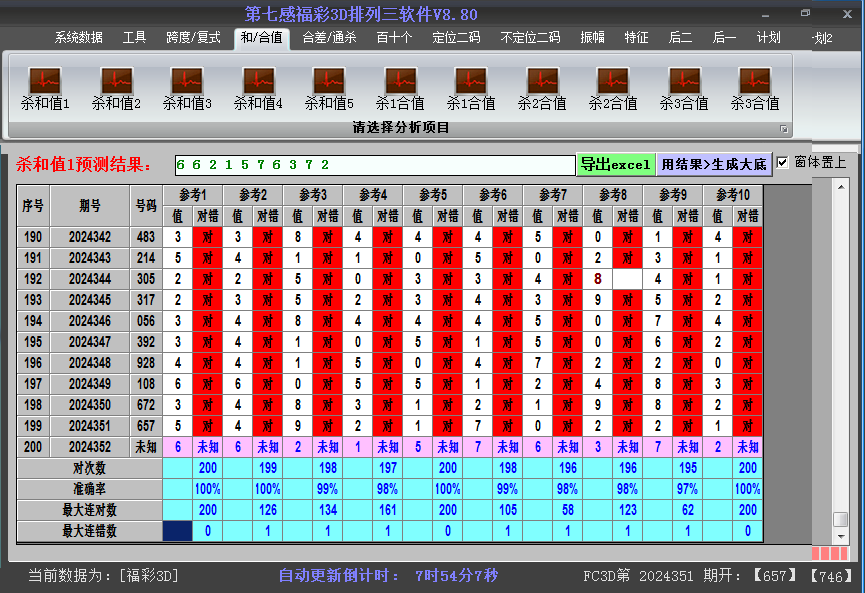Focus the 杀和值1预测结果 output field
The width and height of the screenshot is (865, 593).
(375, 165)
